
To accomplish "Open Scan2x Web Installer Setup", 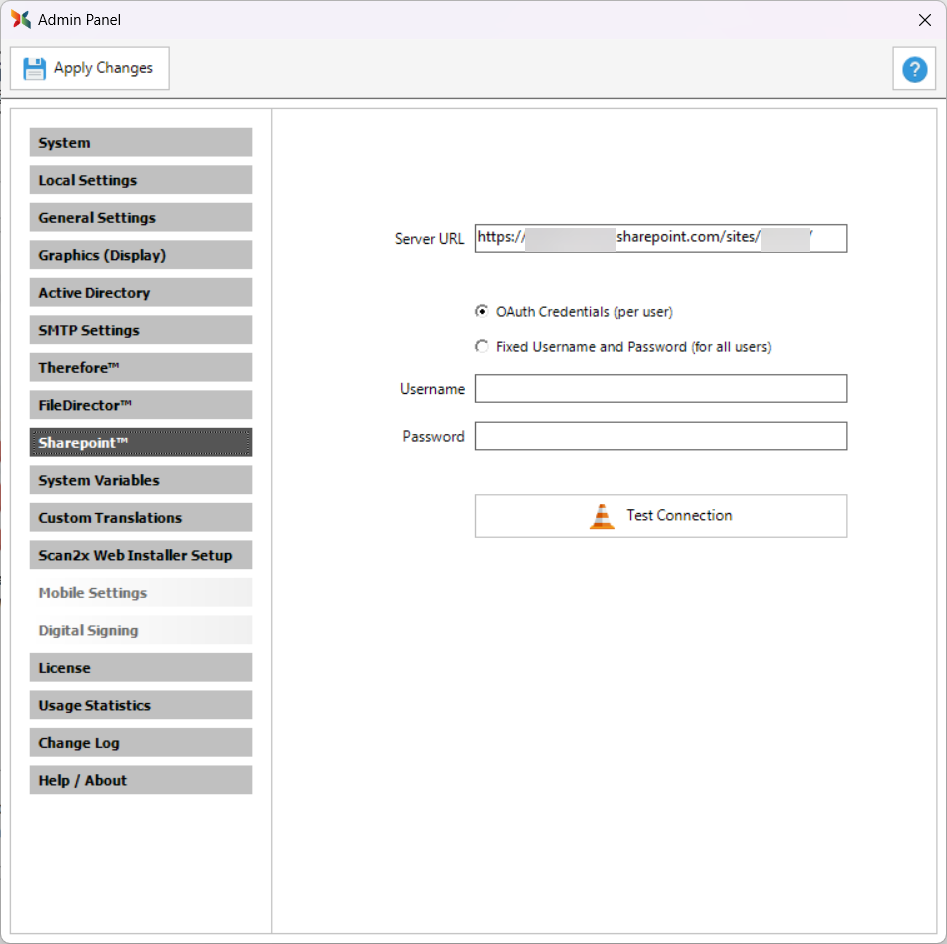I will [x=141, y=555].
